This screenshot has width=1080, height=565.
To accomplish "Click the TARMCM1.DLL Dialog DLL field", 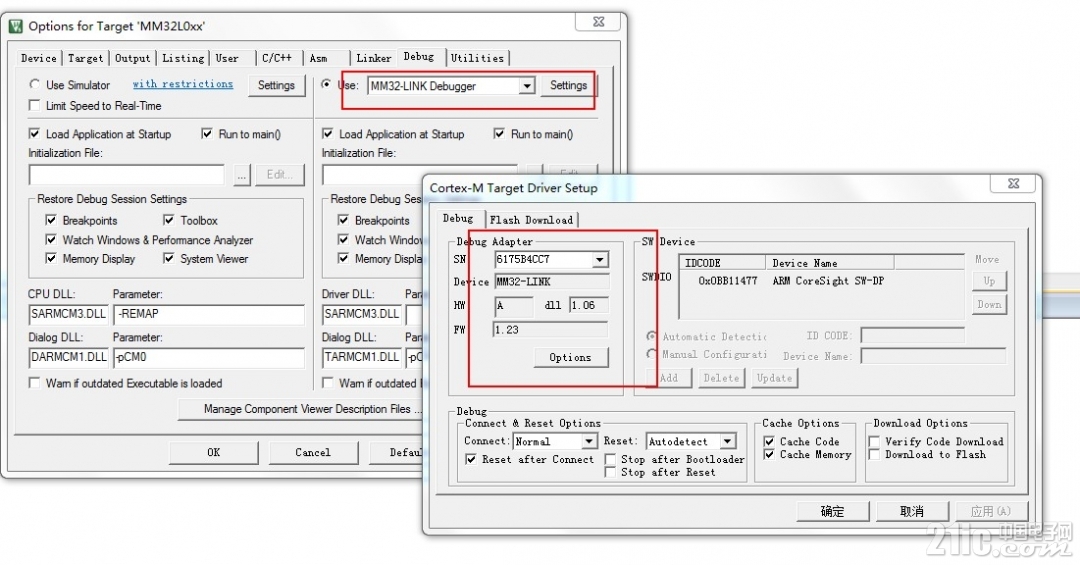I will coord(362,358).
